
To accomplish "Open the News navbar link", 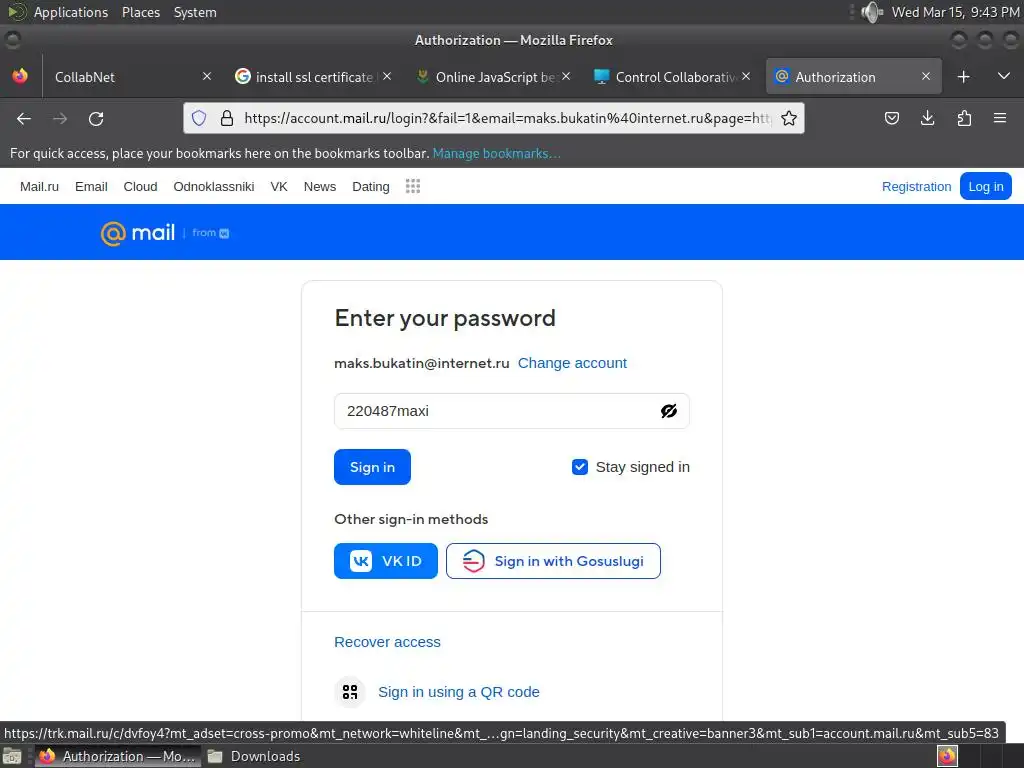I will pos(319,186).
